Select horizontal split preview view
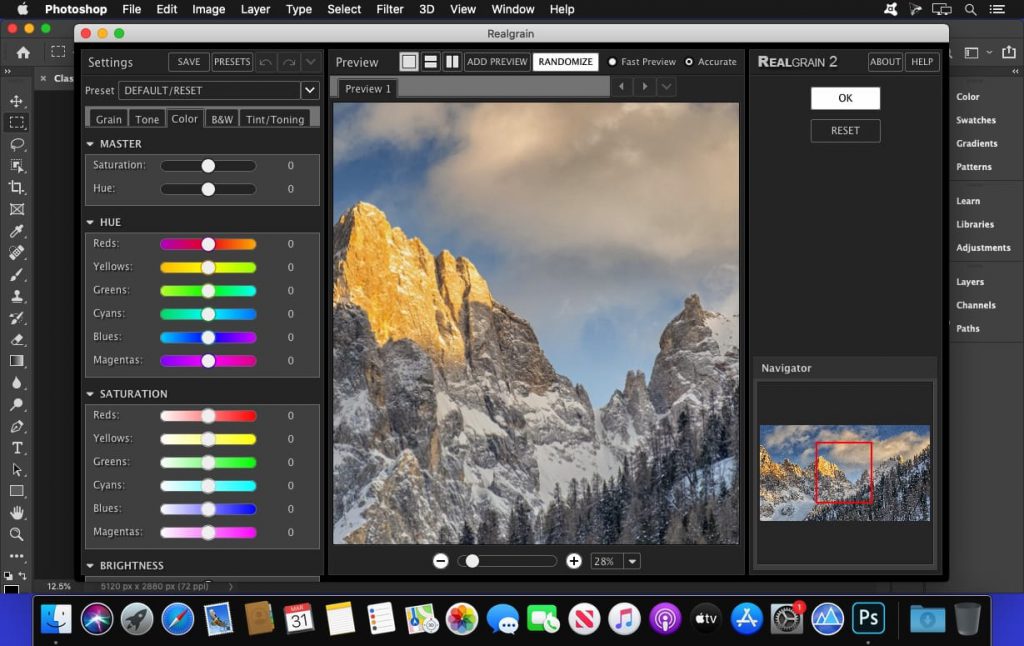Screen dimensions: 1024x646 tap(431, 61)
